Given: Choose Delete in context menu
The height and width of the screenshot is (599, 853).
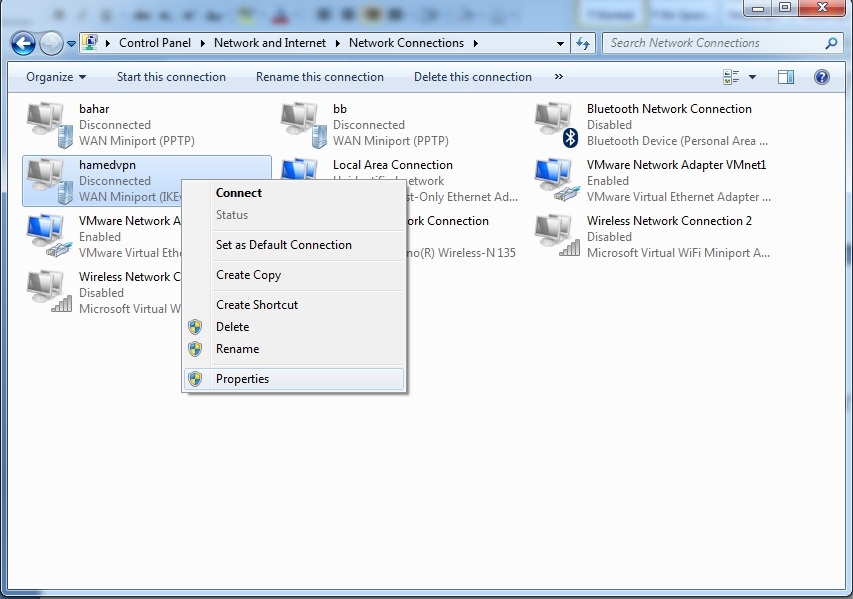Looking at the screenshot, I should click(x=232, y=326).
